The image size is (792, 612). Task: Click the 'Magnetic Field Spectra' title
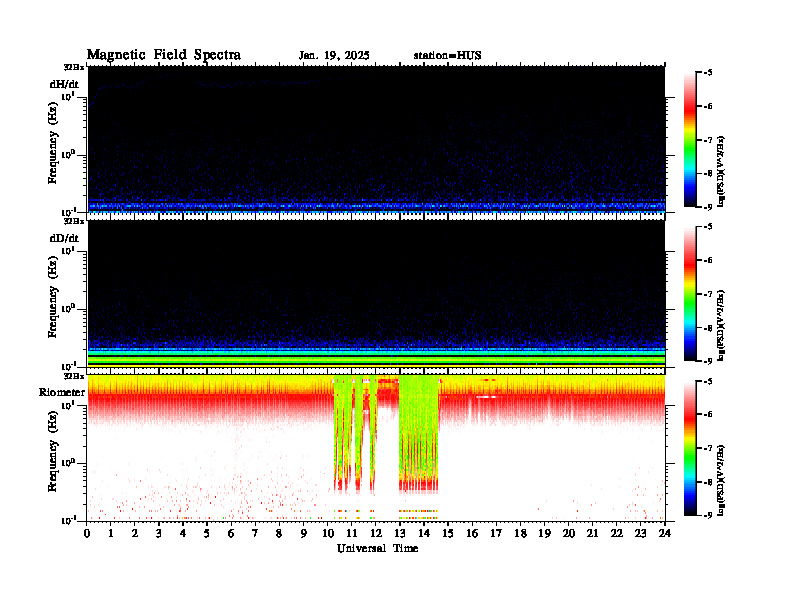coord(164,55)
